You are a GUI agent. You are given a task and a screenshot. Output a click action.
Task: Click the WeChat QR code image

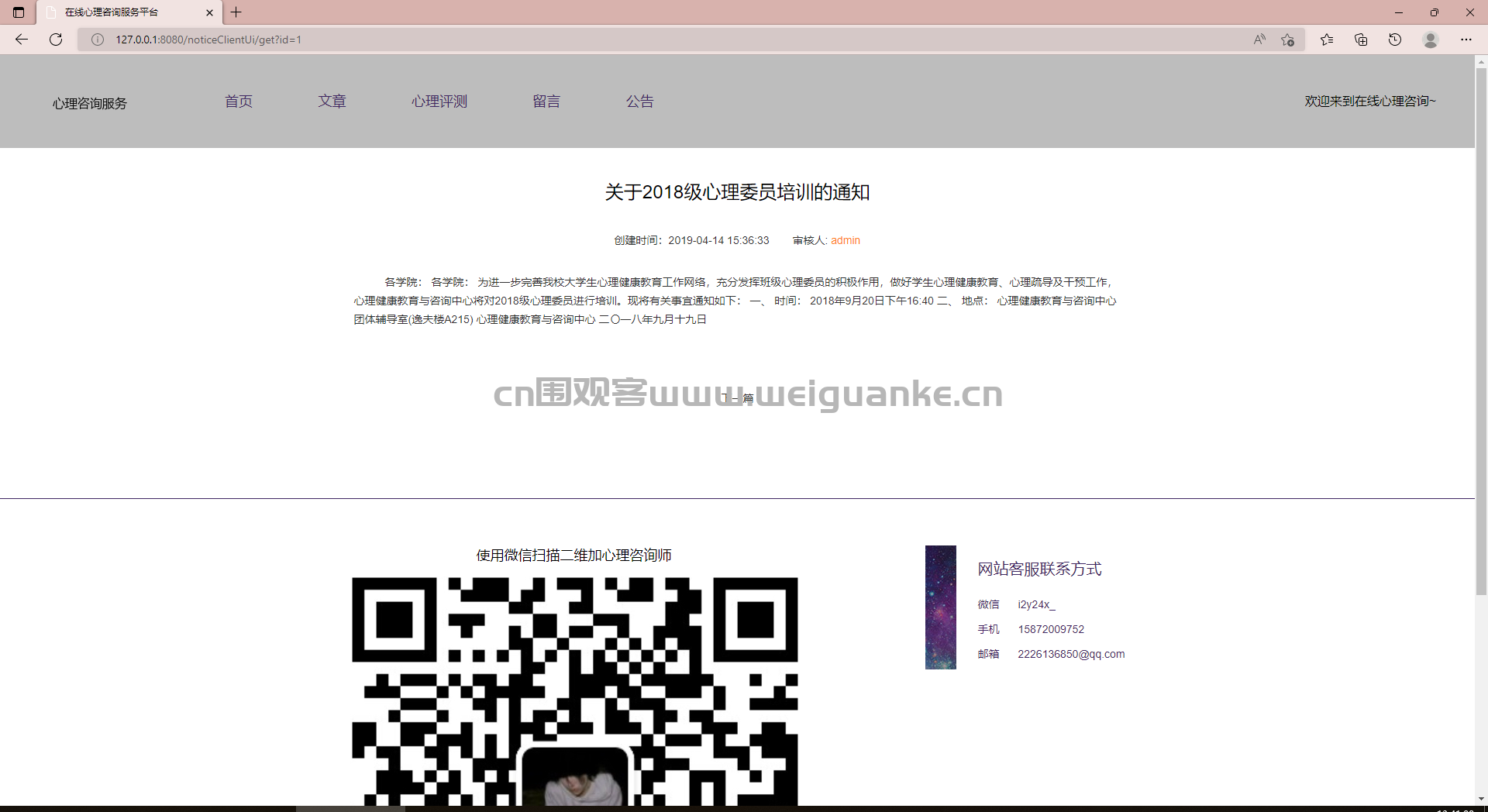point(575,691)
